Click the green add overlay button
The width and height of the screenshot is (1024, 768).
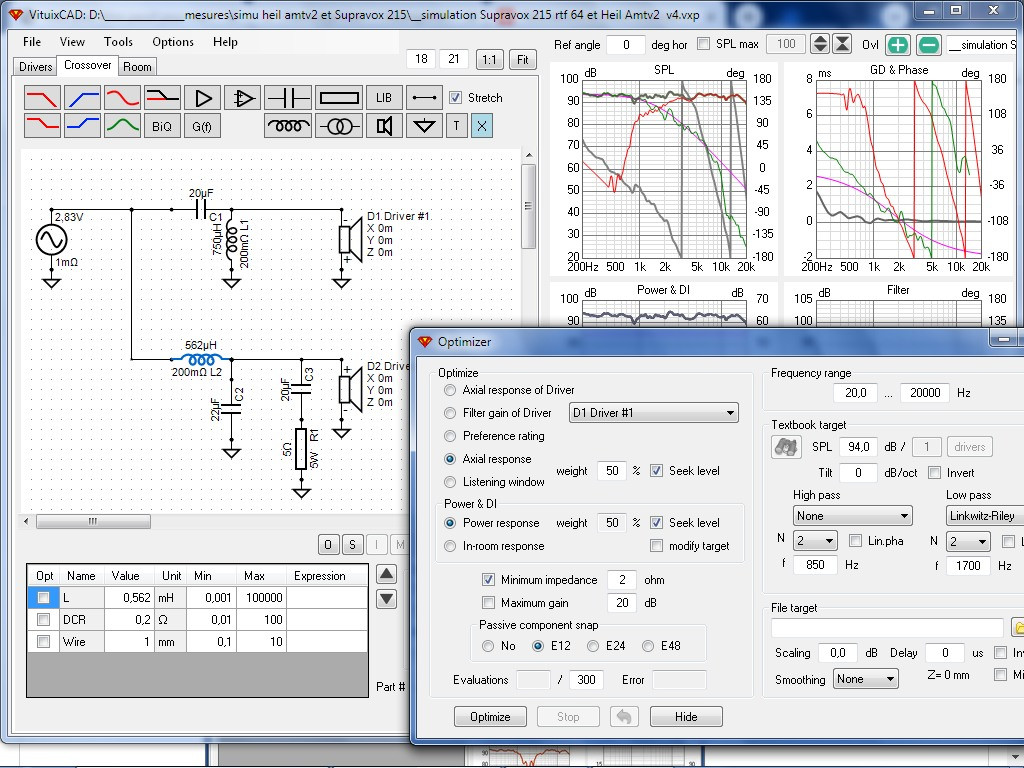pyautogui.click(x=897, y=44)
